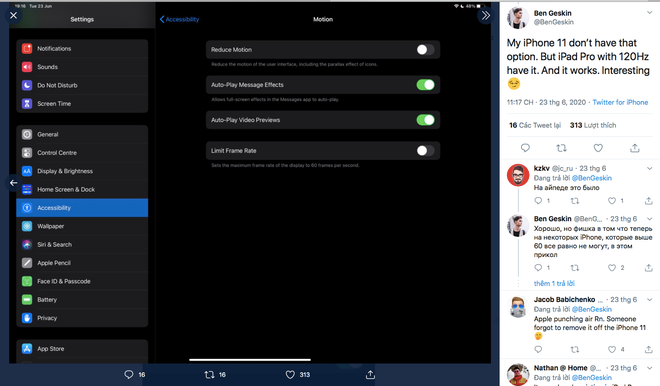Screen dimensions: 660x386
Task: Click the Motion page title
Action: coord(323,19)
